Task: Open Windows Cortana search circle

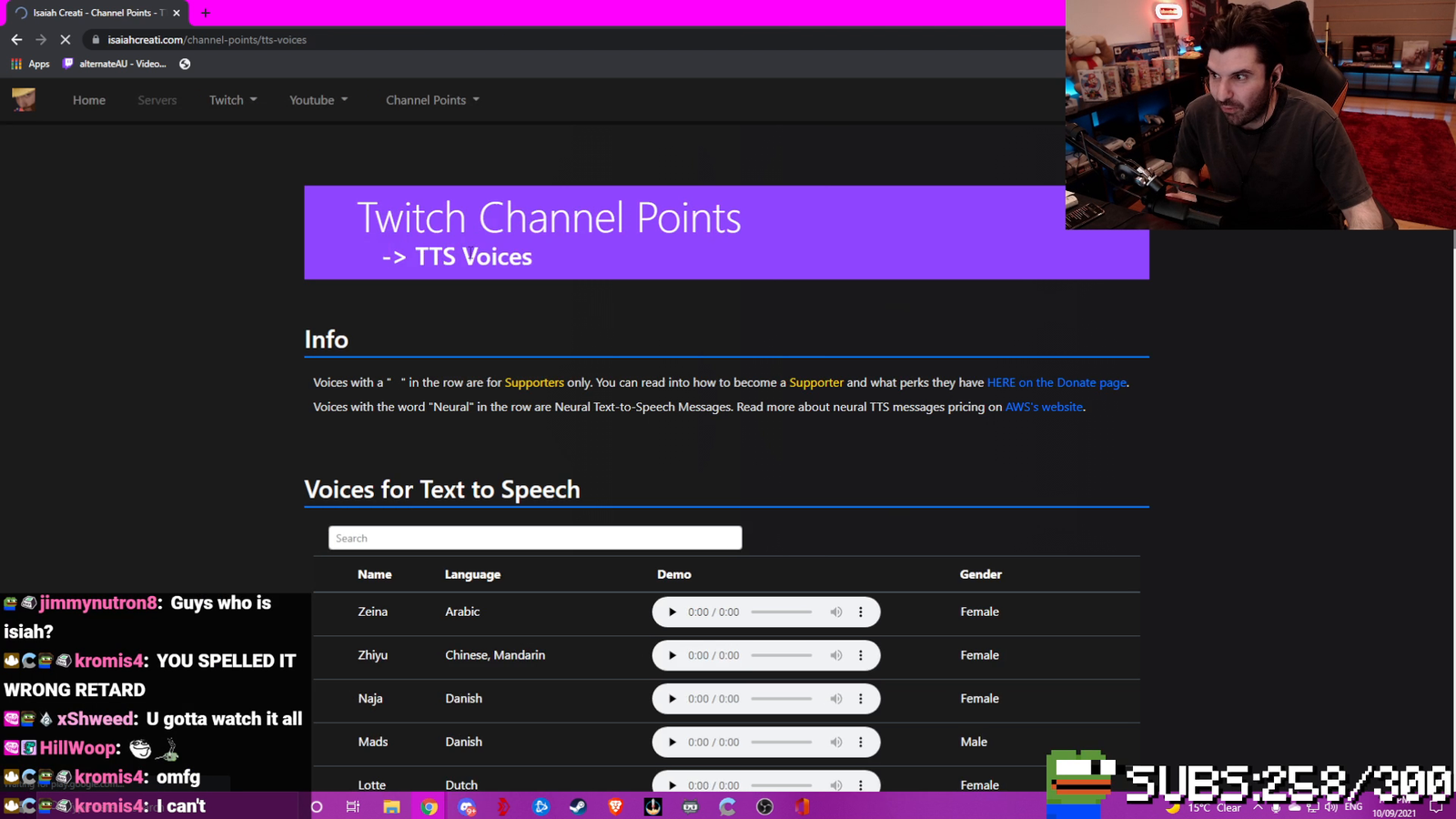Action: coord(317,806)
